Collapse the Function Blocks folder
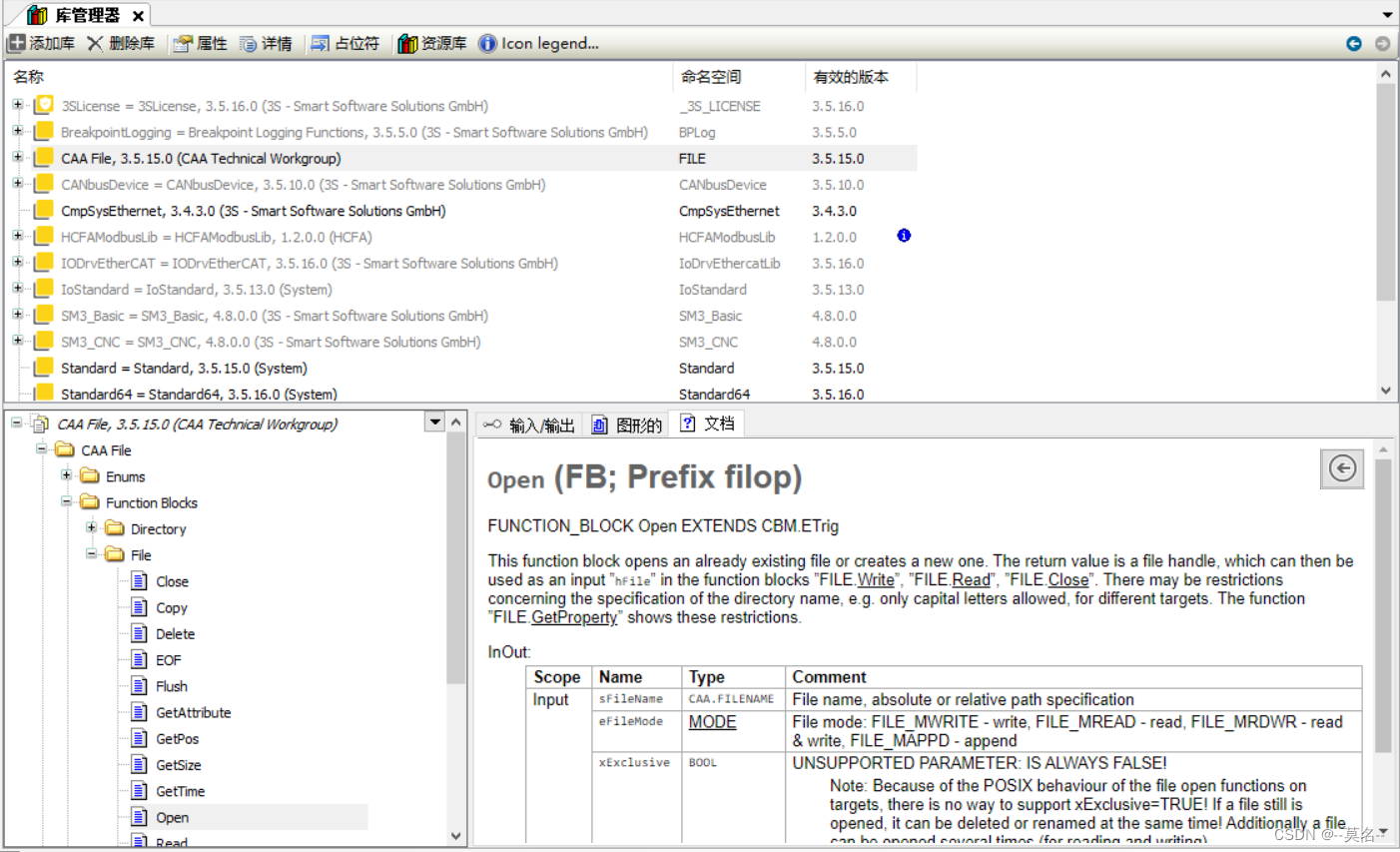1400x852 pixels. pyautogui.click(x=67, y=501)
